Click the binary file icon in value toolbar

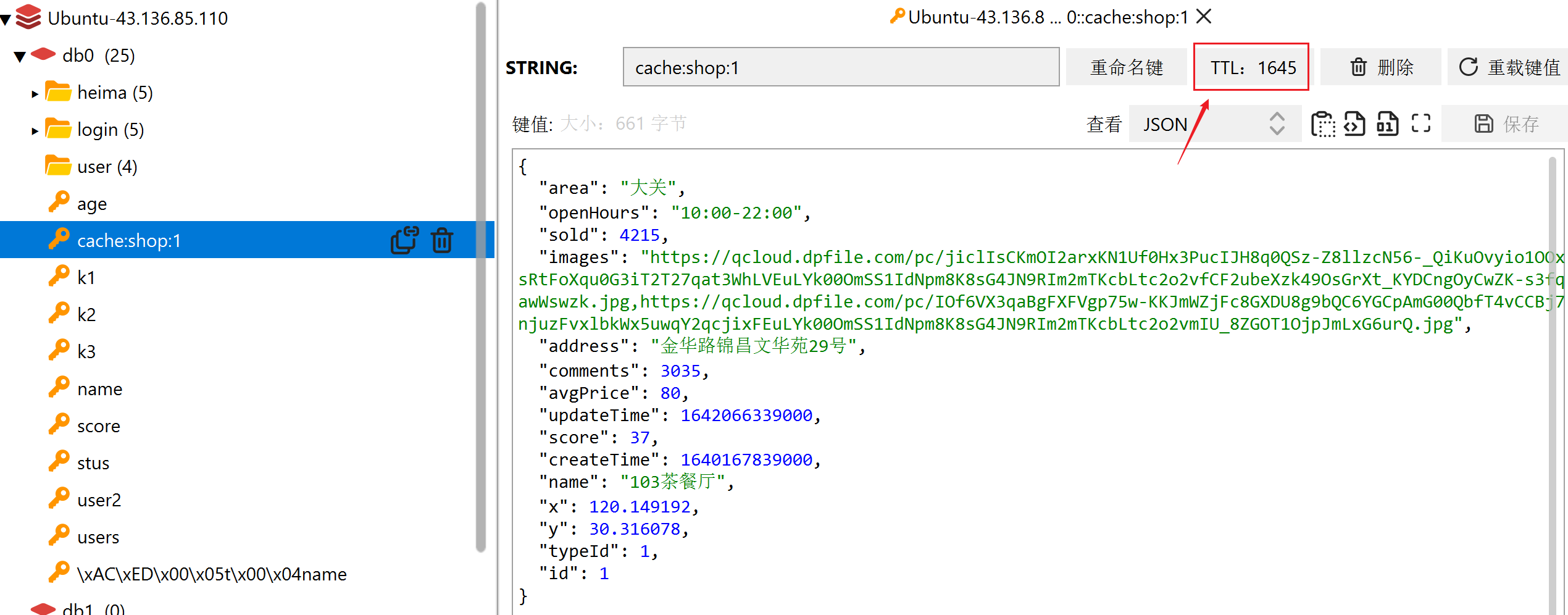coord(1388,124)
